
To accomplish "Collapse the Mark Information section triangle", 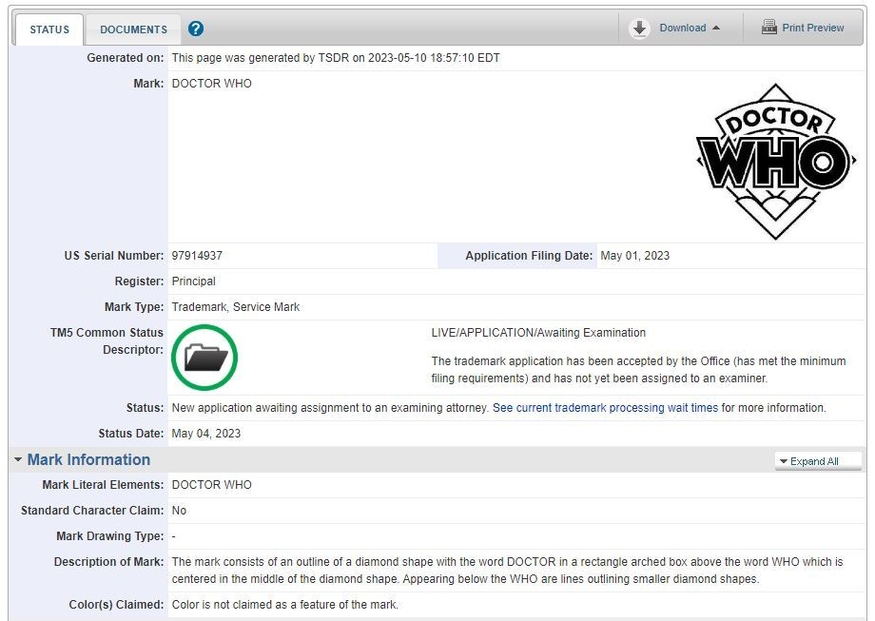I will pyautogui.click(x=18, y=460).
